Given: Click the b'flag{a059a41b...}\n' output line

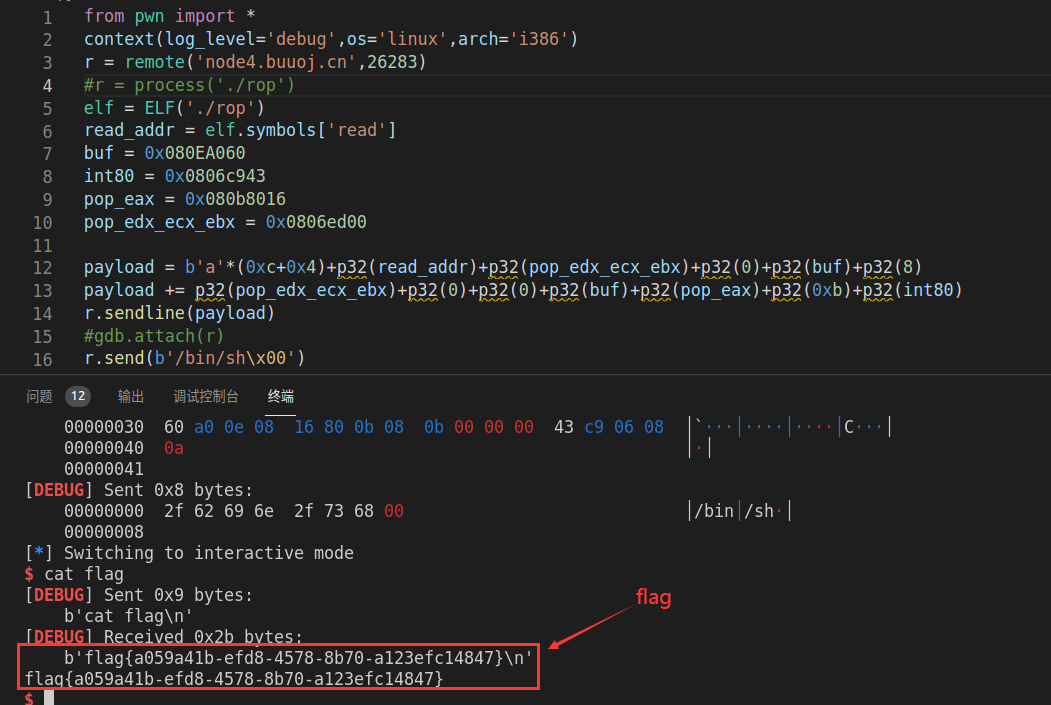Looking at the screenshot, I should (298, 657).
